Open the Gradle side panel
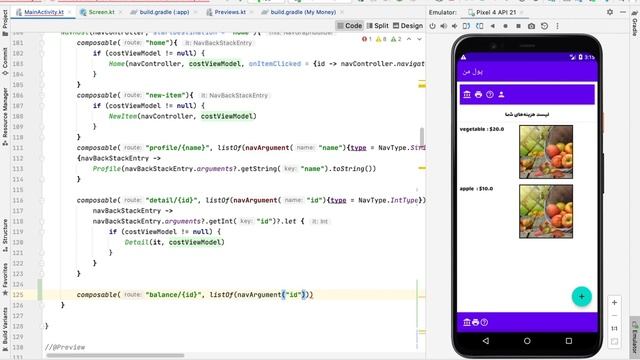Viewport: 640px width, 360px height. [x=635, y=22]
